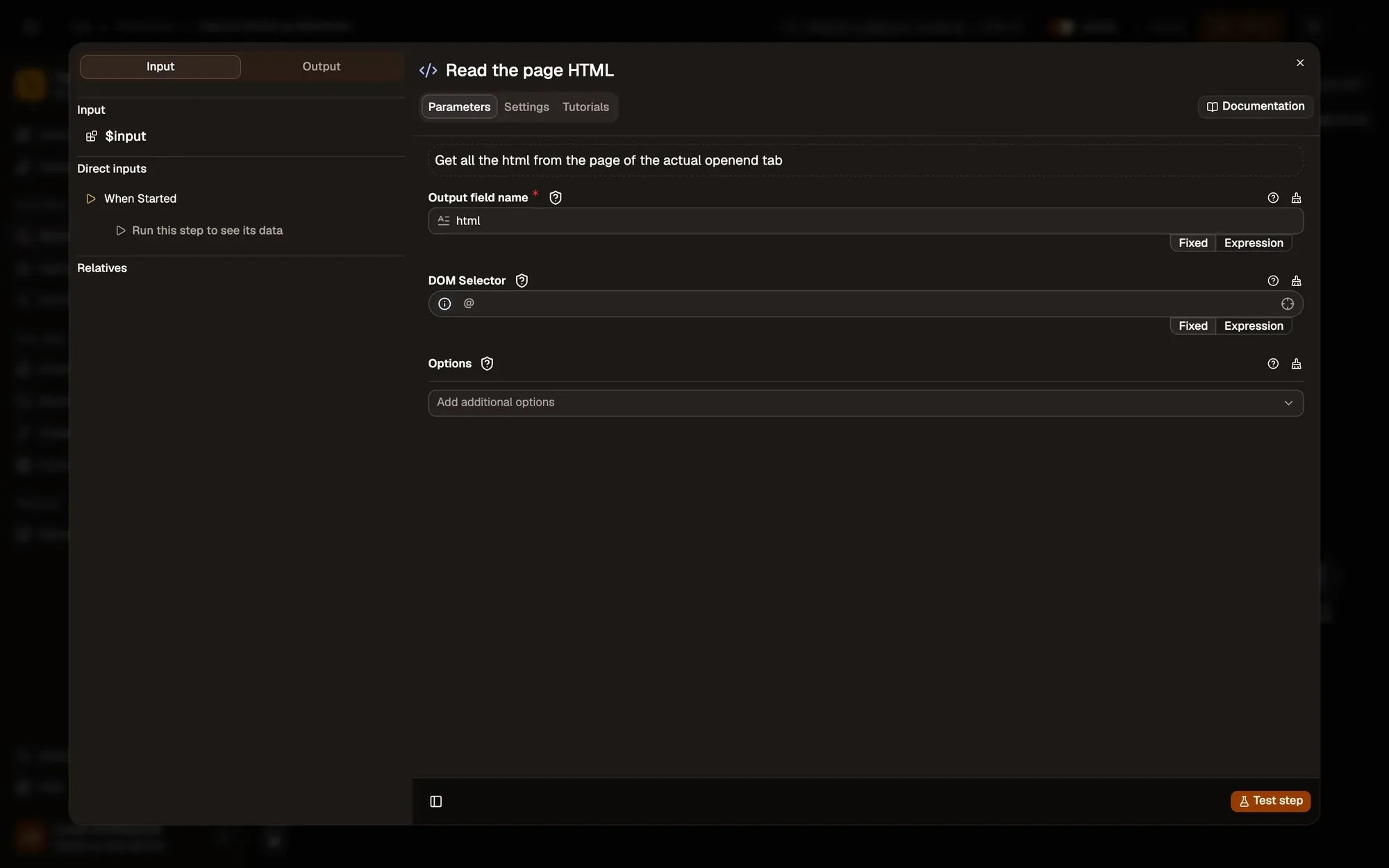Click into the Output field name input containing html
Viewport: 1389px width, 868px height.
[x=865, y=221]
